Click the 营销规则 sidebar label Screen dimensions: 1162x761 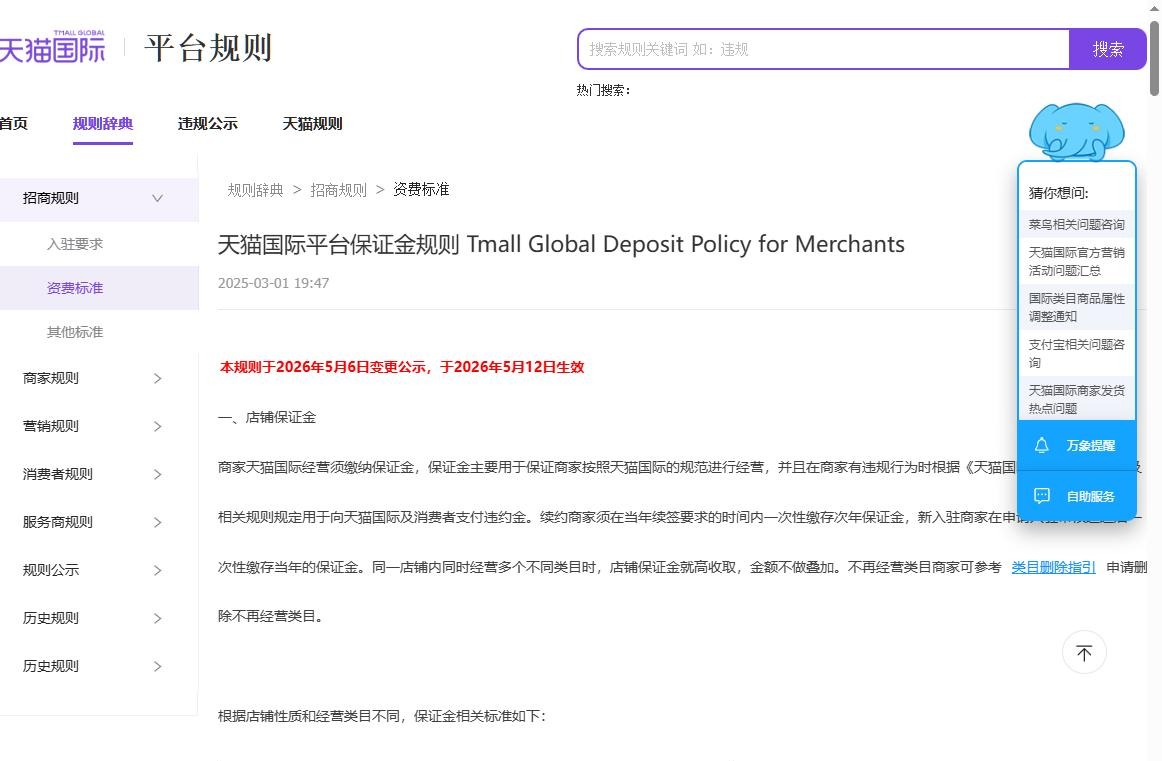point(50,426)
